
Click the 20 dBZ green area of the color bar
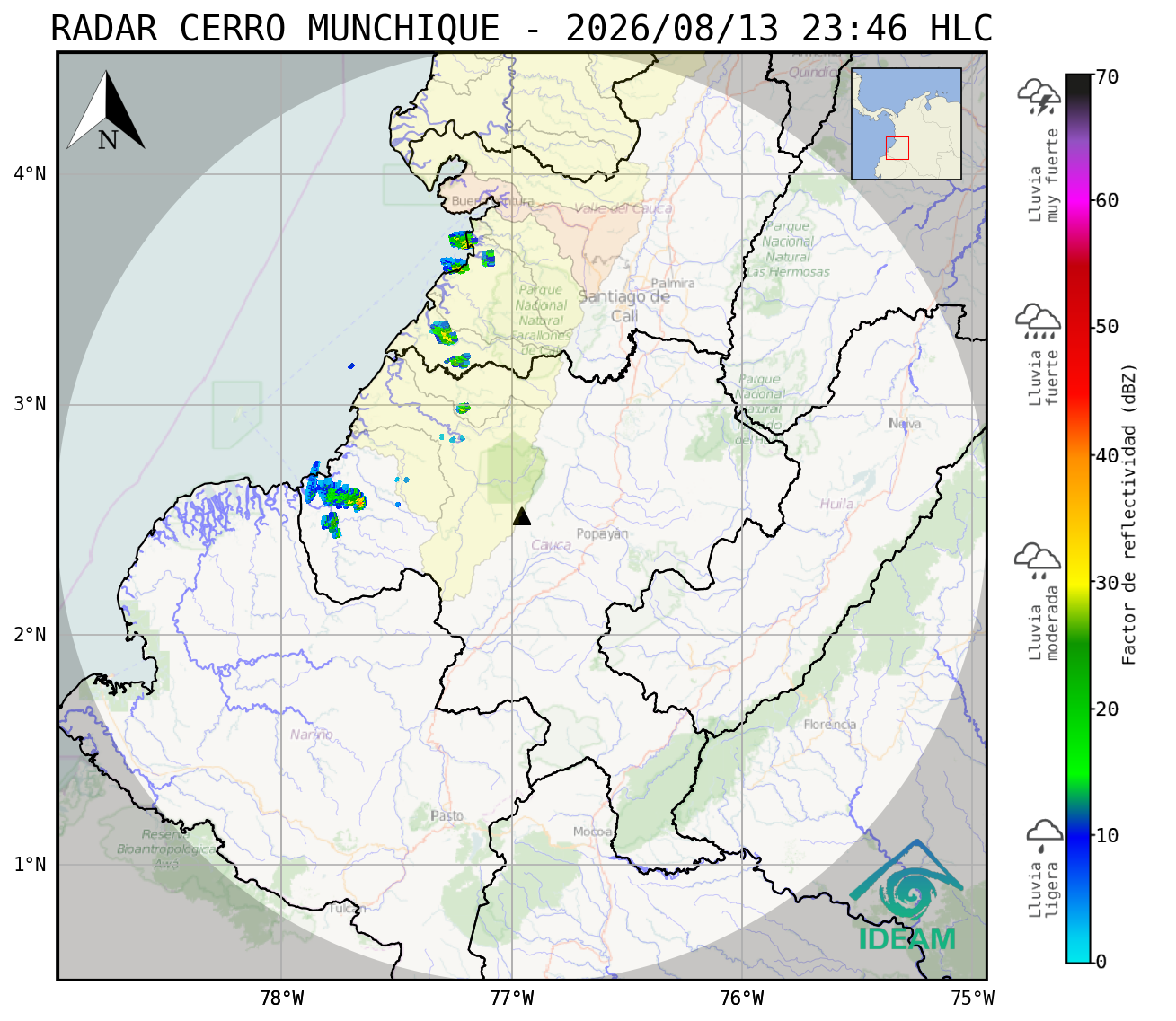[1078, 709]
